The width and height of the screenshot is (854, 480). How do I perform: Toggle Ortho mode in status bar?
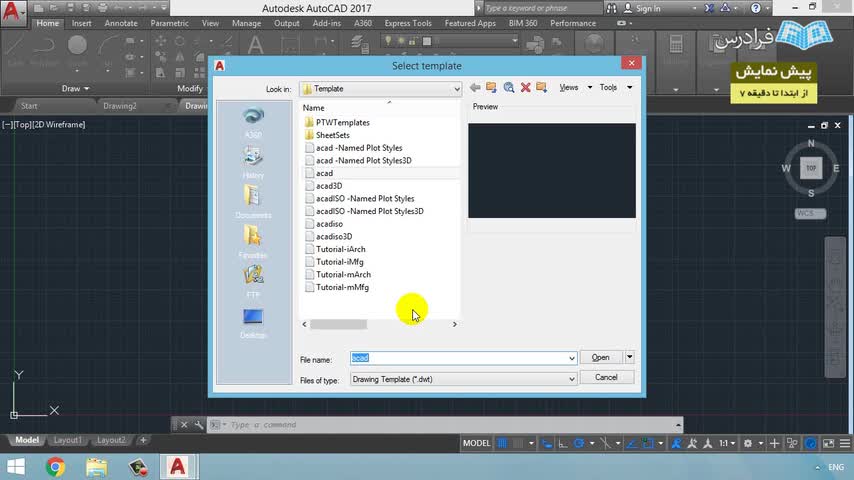563,443
